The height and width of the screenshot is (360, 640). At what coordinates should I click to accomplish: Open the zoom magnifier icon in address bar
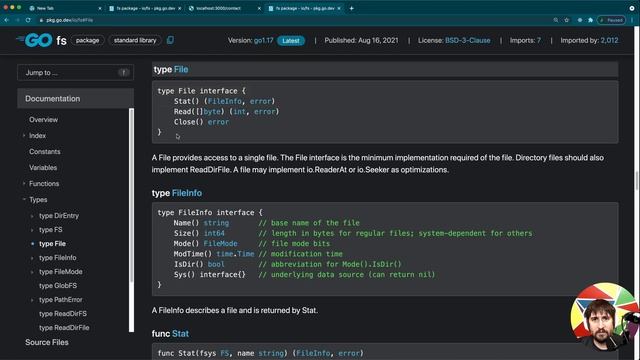click(556, 20)
